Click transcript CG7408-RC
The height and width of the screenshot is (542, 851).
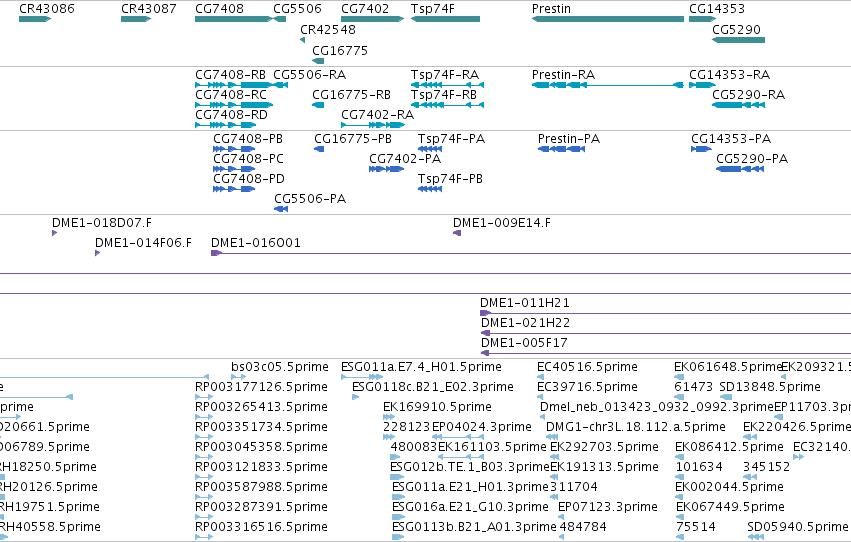click(x=234, y=105)
